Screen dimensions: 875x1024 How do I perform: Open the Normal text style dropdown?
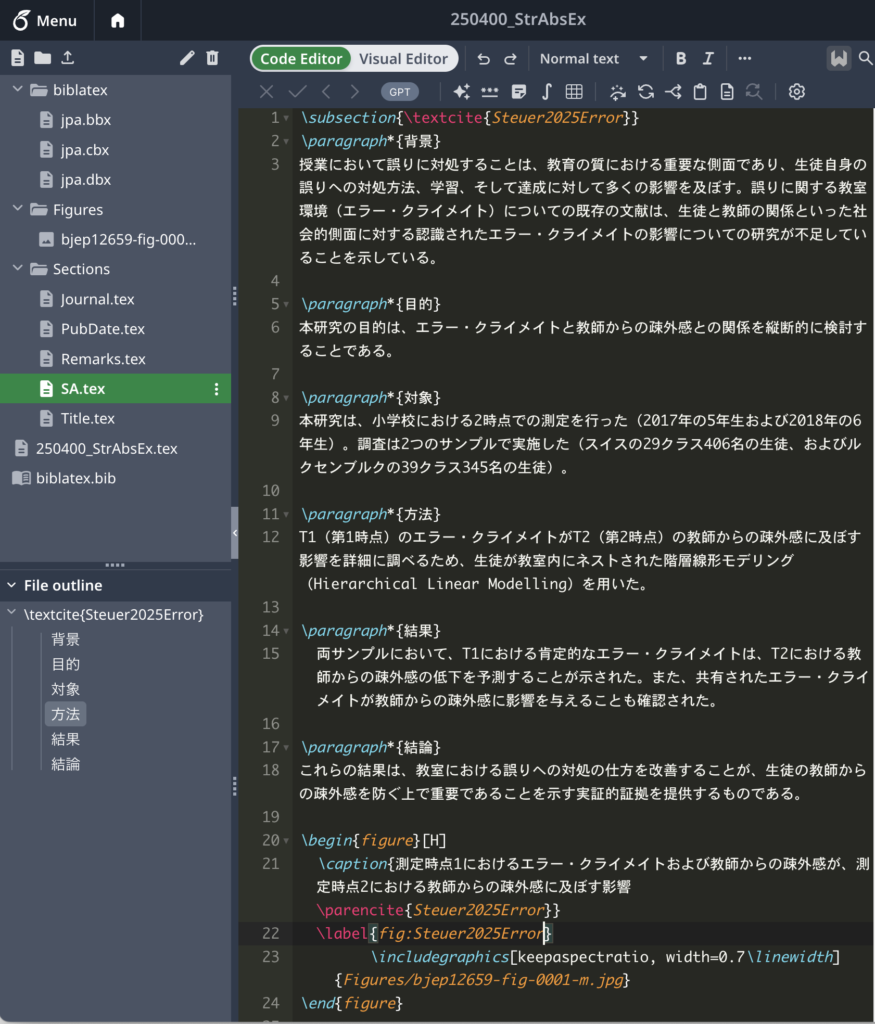tap(593, 59)
